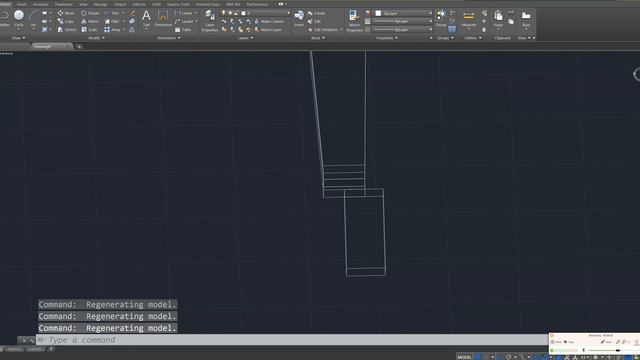This screenshot has height=360, width=640.
Task: Click Edit Attributes tool
Action: pos(323,29)
